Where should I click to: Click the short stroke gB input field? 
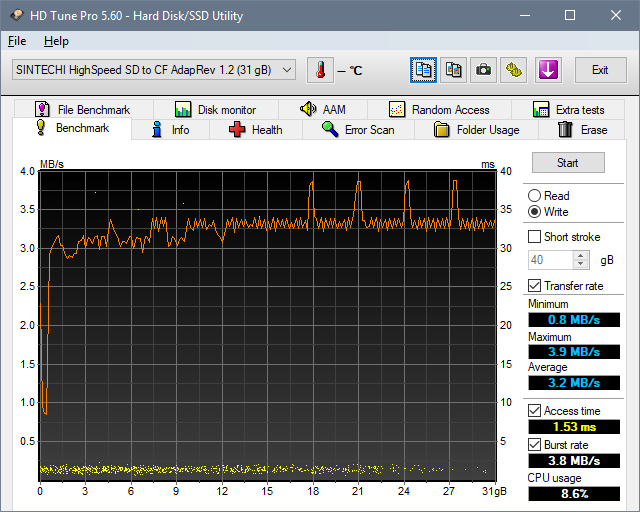tap(551, 260)
